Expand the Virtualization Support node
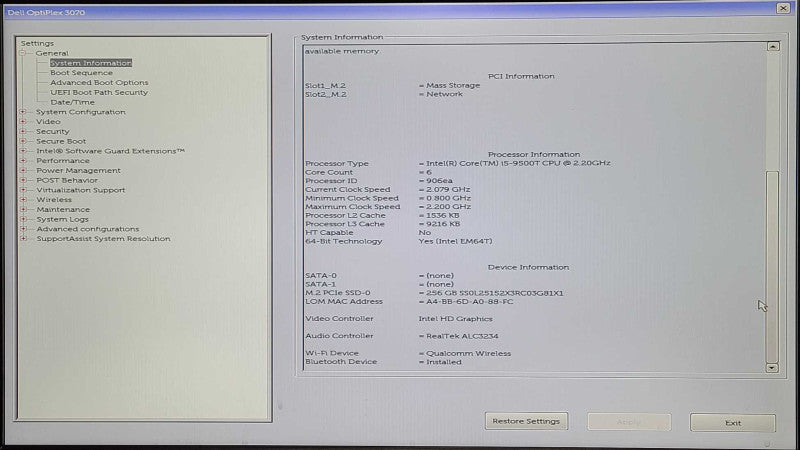Viewport: 800px width, 450px height. point(23,190)
